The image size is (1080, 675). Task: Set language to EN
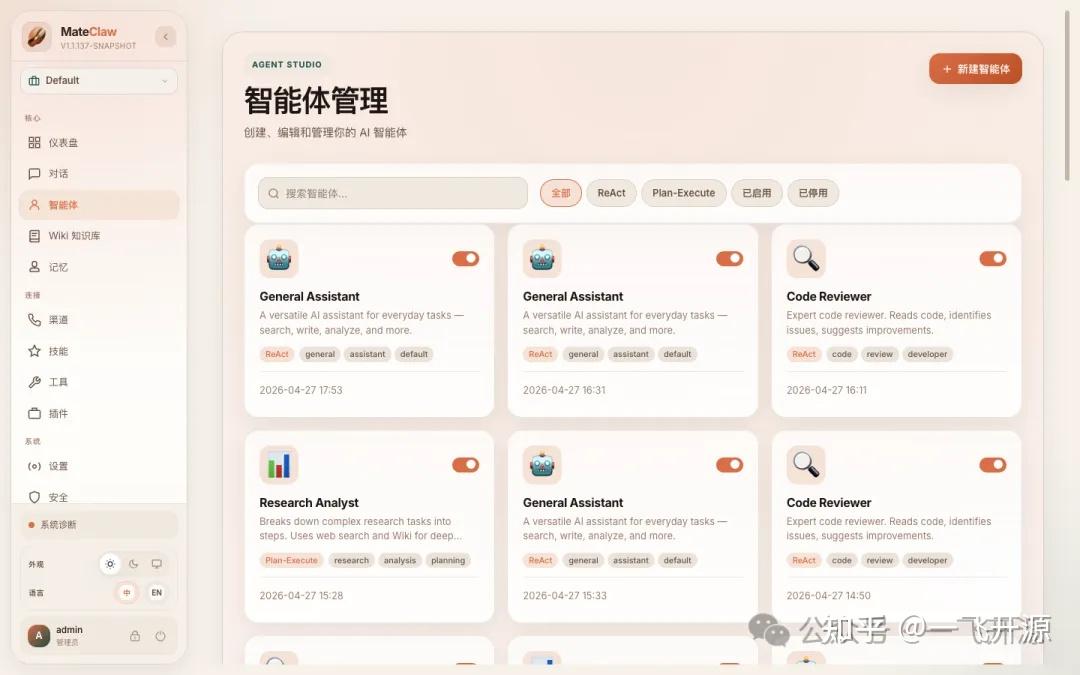click(156, 592)
